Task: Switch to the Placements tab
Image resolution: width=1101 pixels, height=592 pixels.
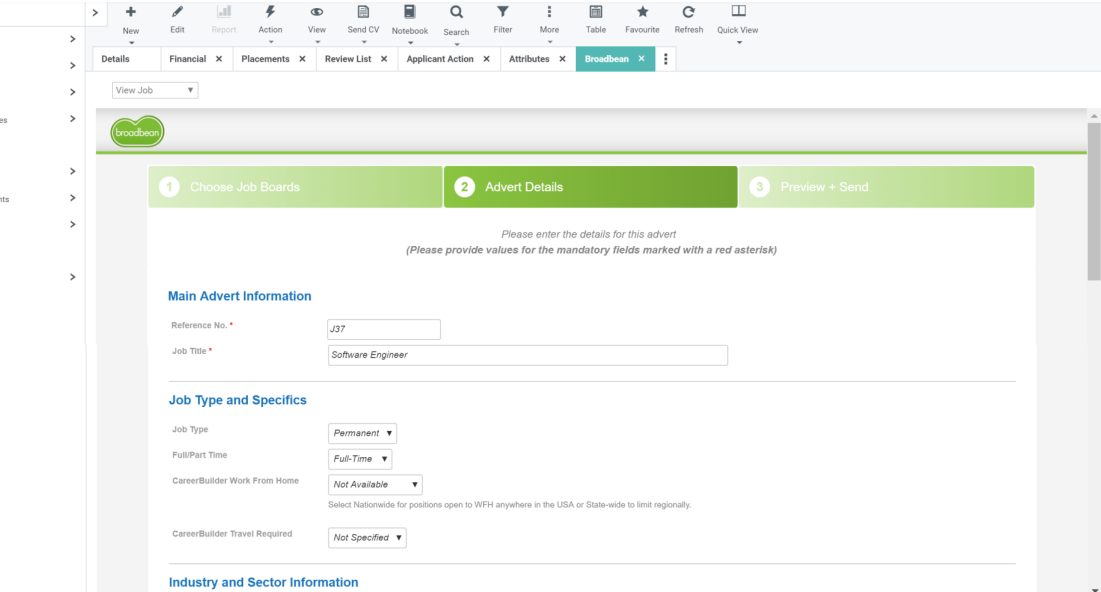Action: tap(265, 59)
